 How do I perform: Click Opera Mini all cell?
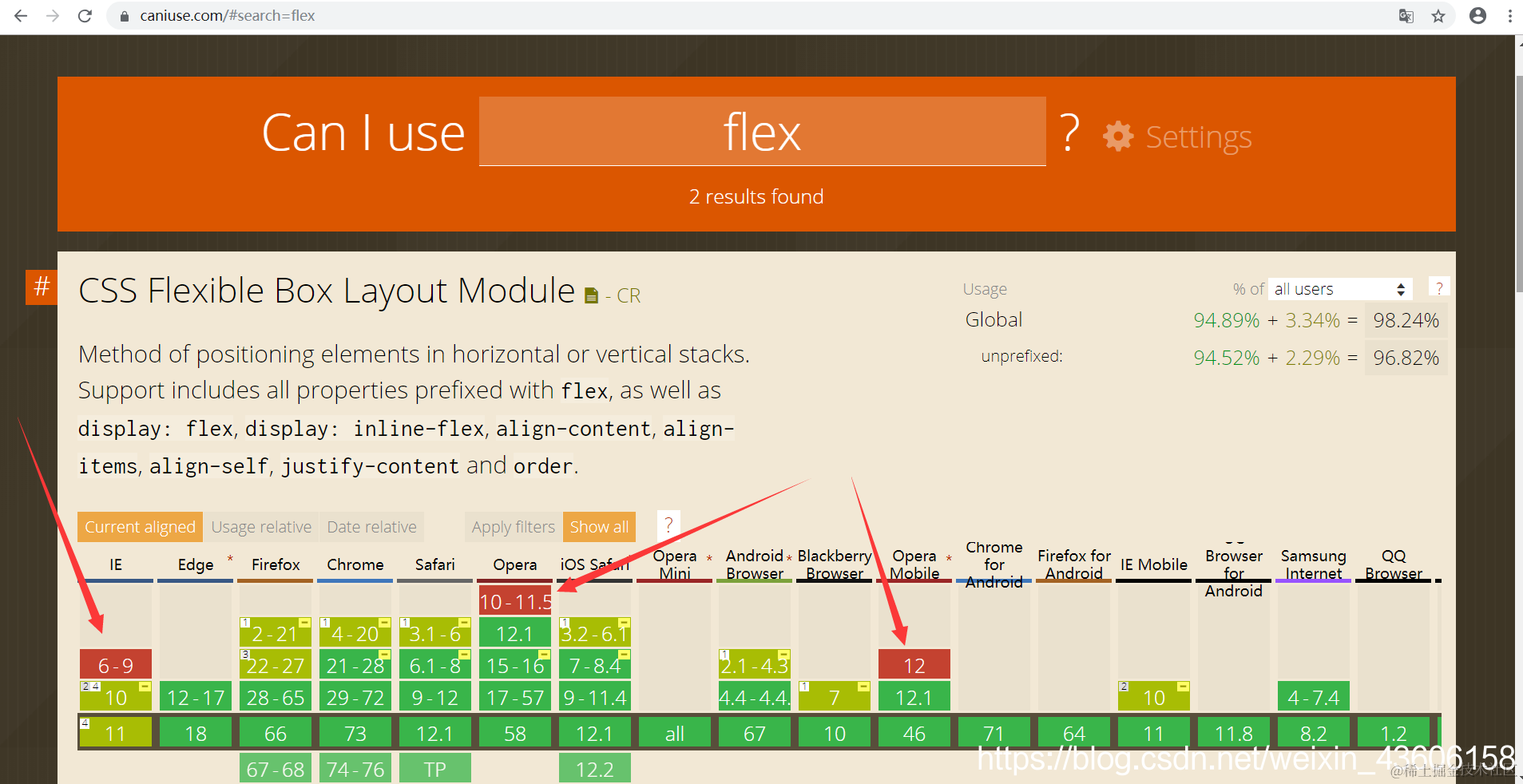pos(675,732)
